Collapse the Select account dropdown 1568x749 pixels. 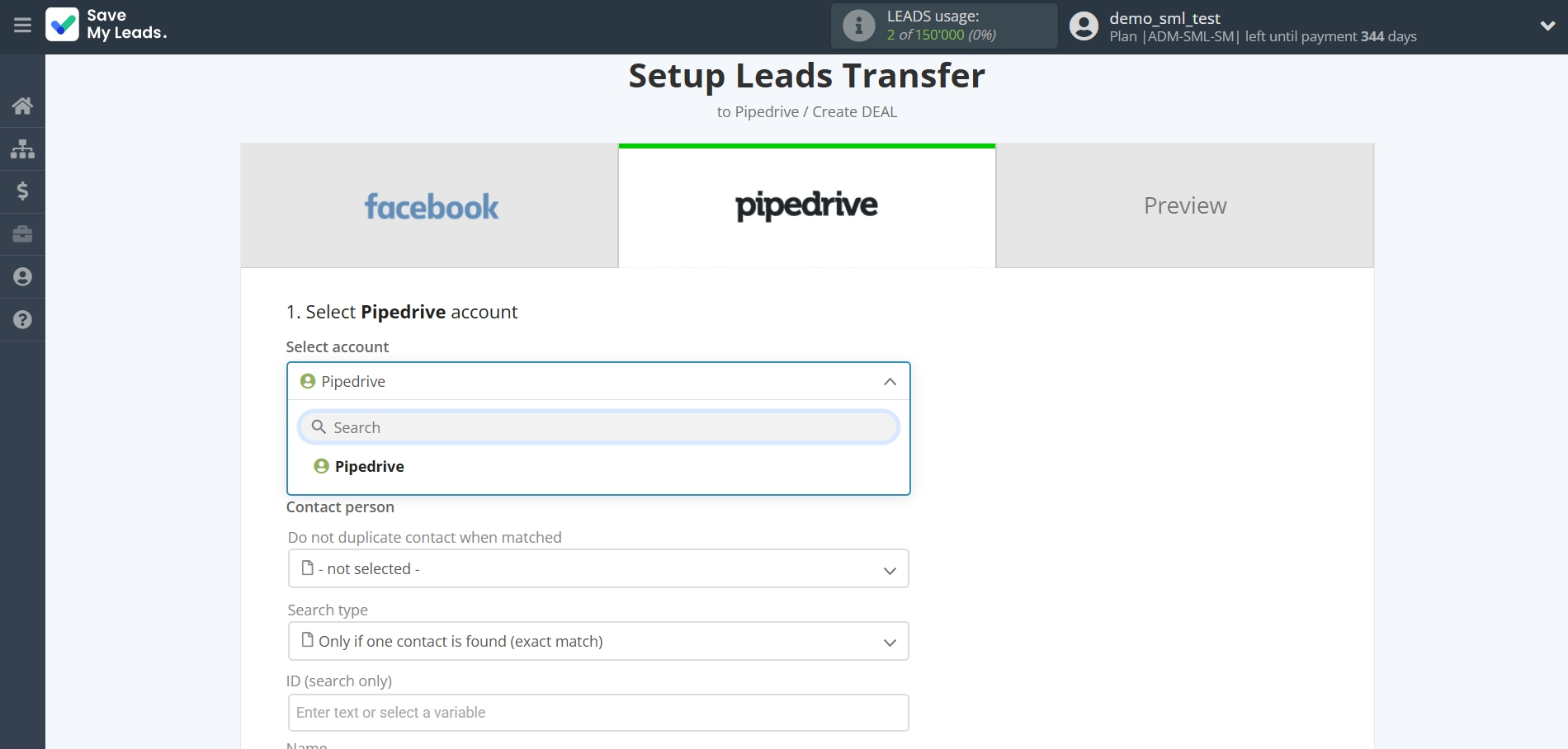tap(889, 381)
